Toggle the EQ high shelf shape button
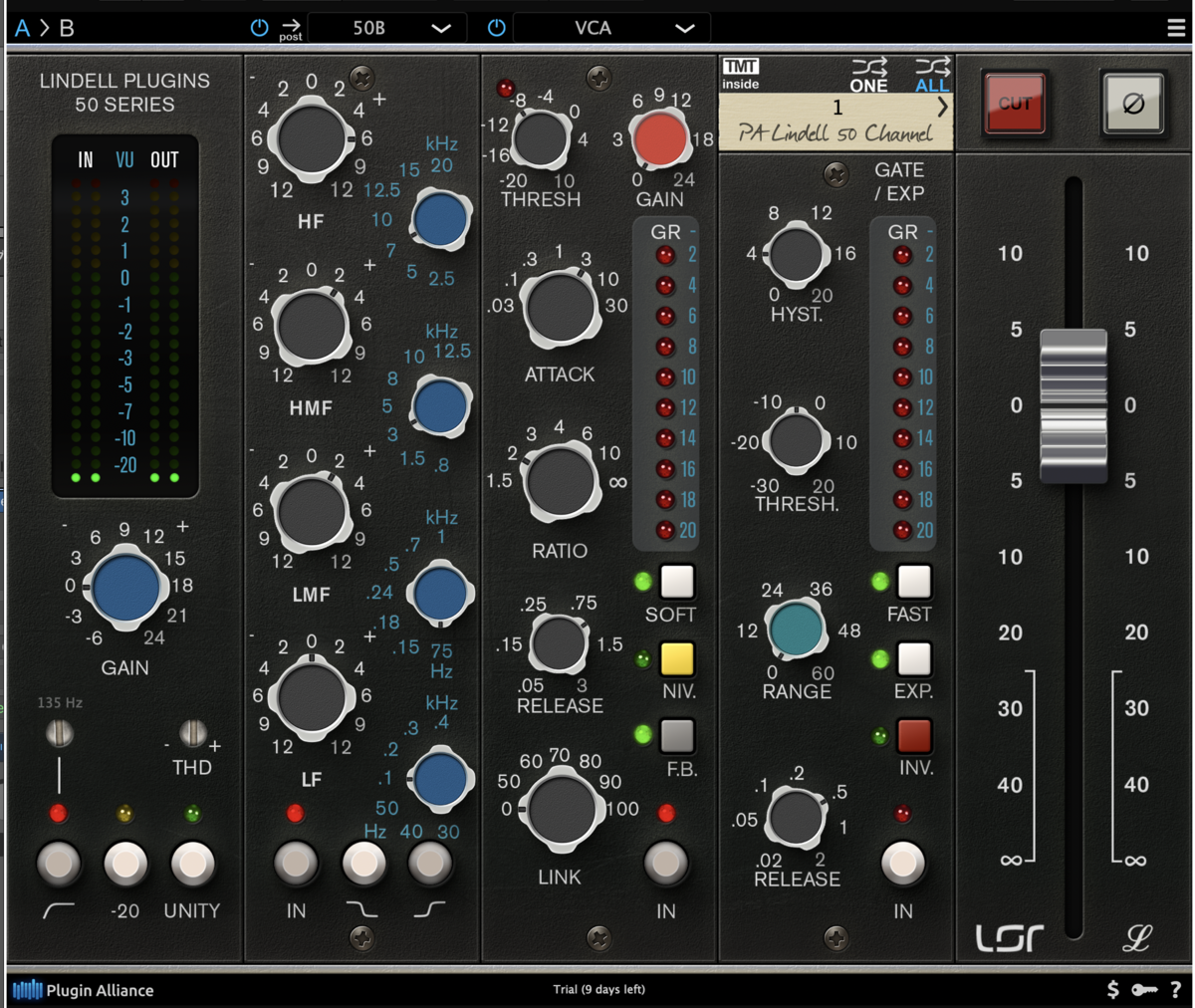The image size is (1195, 1008). tap(430, 864)
